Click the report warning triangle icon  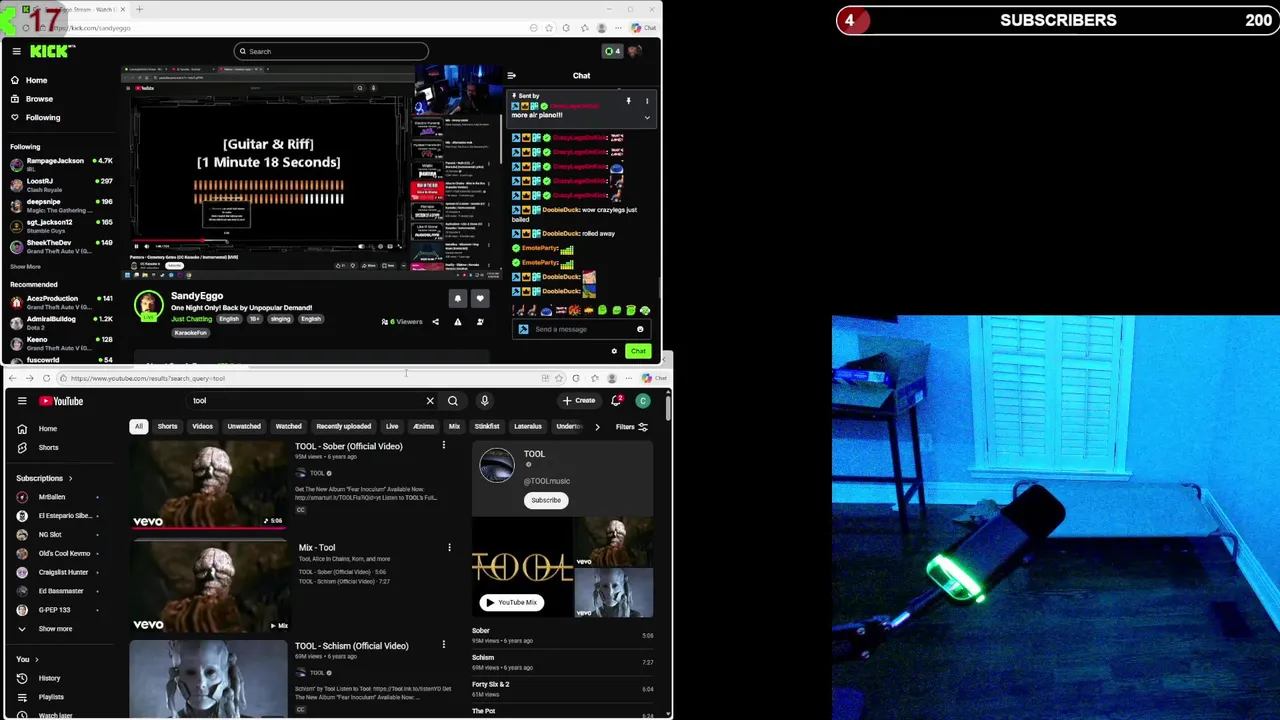458,322
